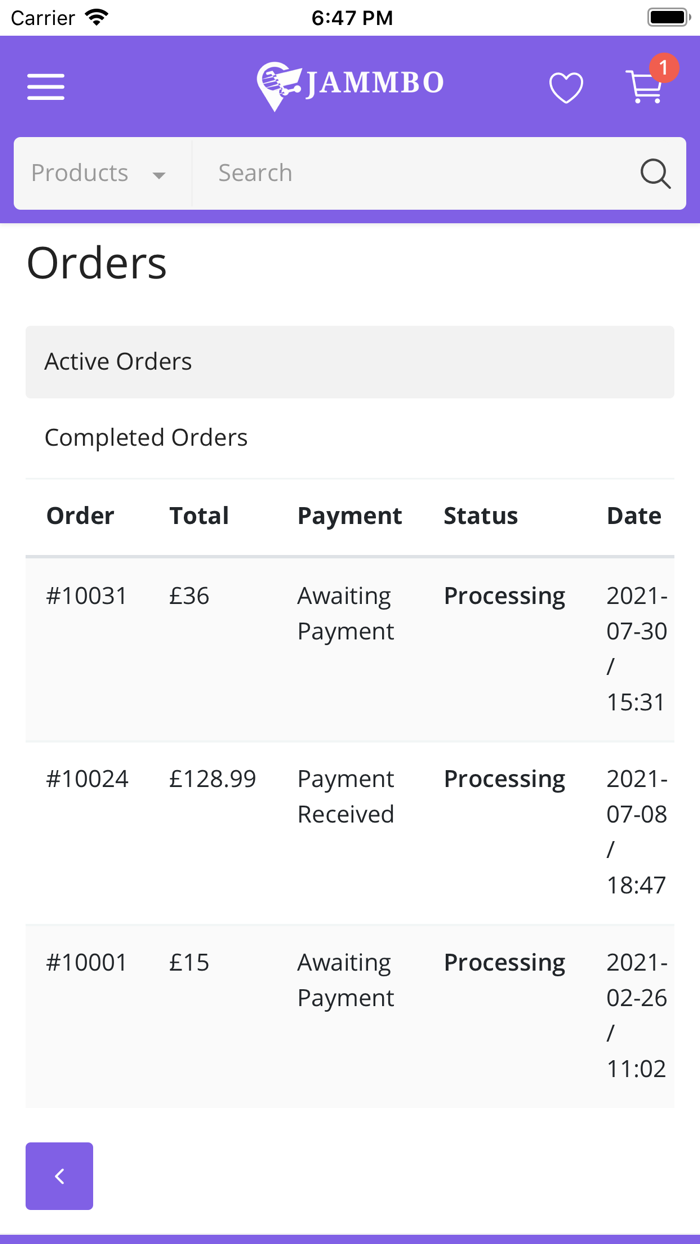700x1244 pixels.
Task: Open the shopping cart
Action: 644,89
